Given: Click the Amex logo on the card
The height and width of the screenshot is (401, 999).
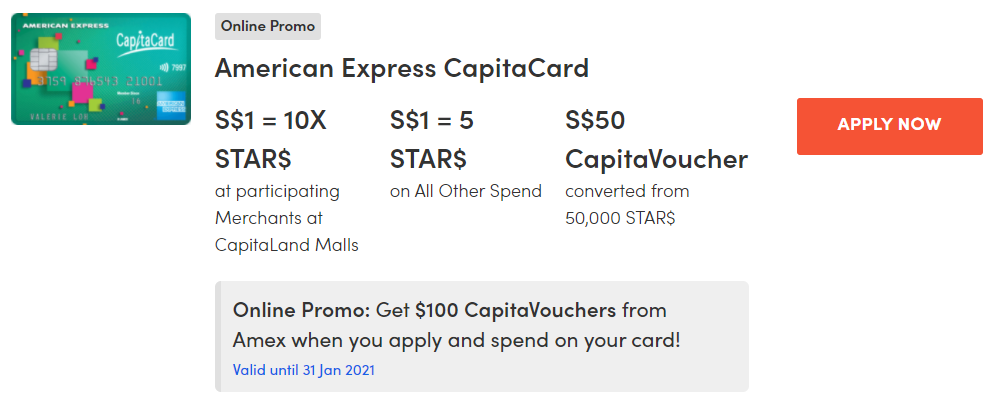Looking at the screenshot, I should tap(171, 104).
